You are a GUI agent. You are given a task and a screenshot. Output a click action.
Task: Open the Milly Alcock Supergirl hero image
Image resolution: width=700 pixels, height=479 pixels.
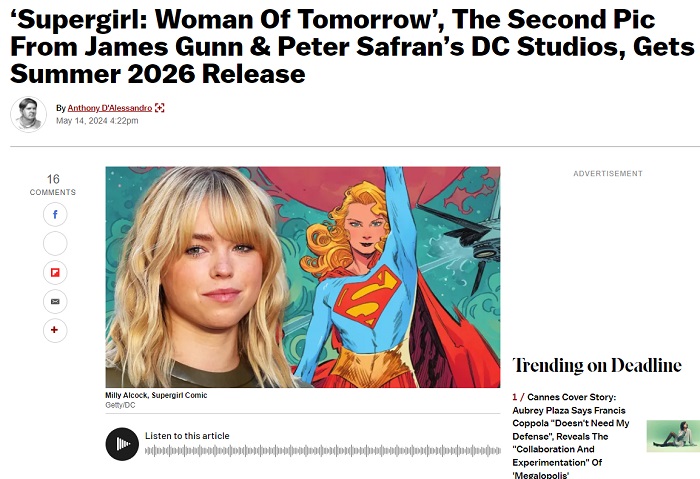click(303, 277)
